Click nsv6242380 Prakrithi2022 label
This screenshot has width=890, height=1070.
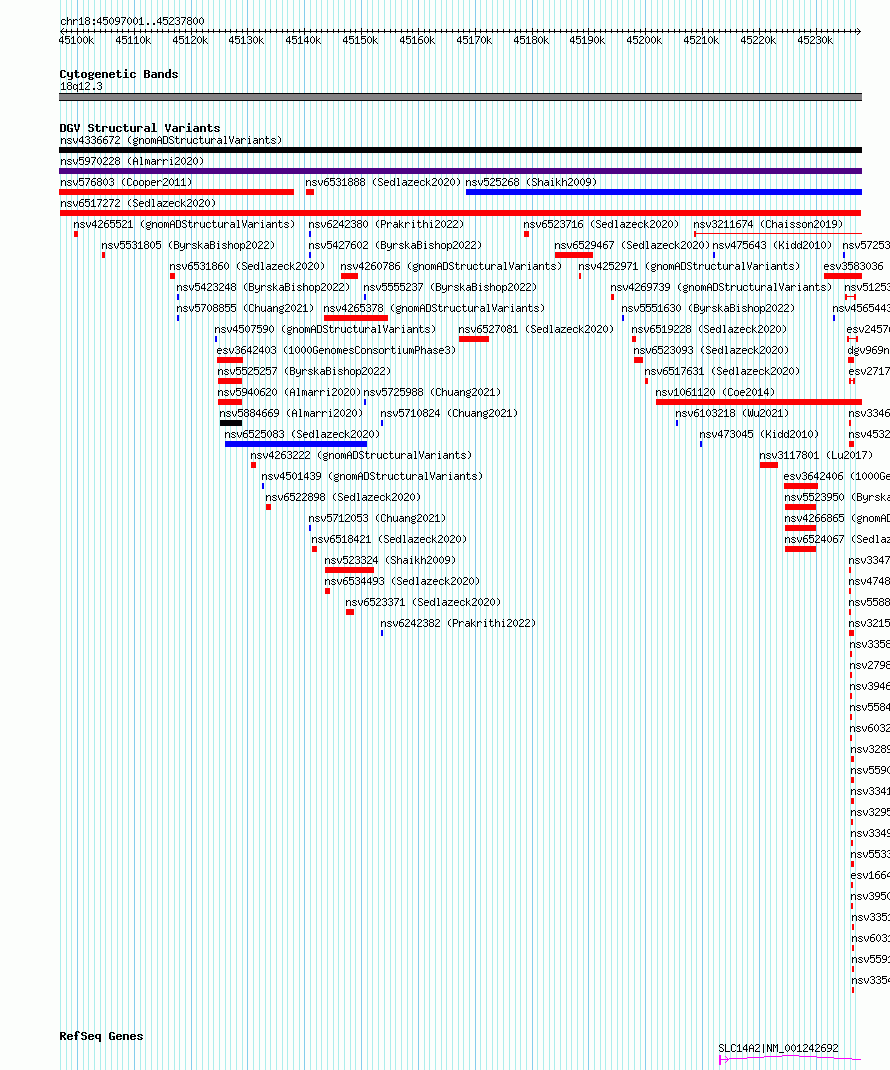pyautogui.click(x=386, y=225)
